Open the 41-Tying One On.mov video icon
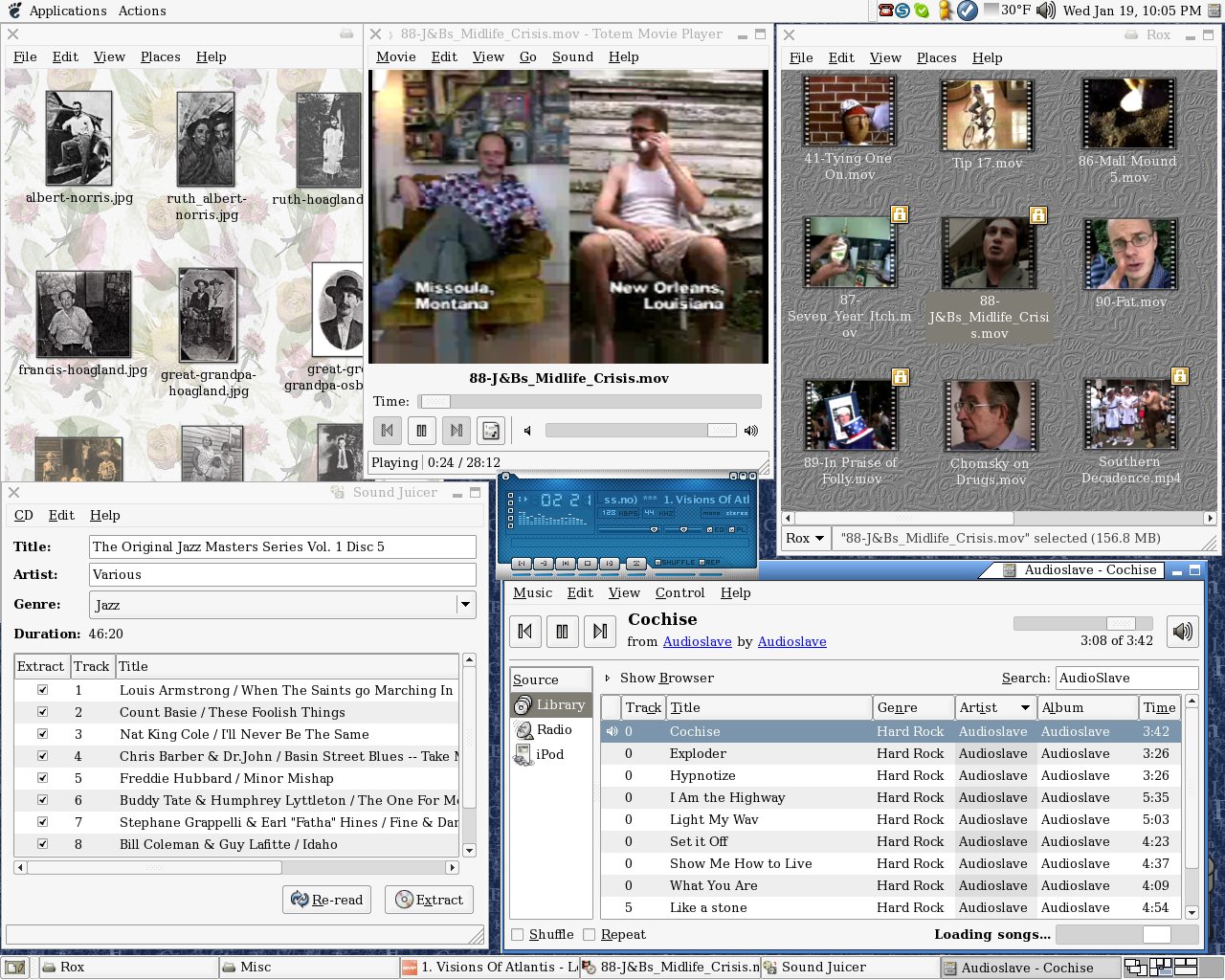 click(850, 112)
